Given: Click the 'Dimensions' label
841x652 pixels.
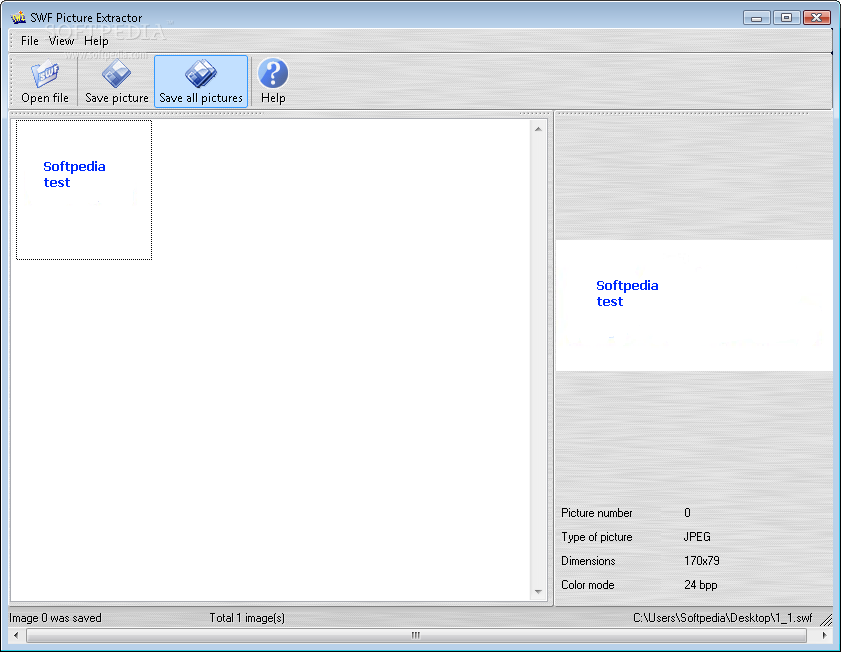Looking at the screenshot, I should (x=588, y=561).
